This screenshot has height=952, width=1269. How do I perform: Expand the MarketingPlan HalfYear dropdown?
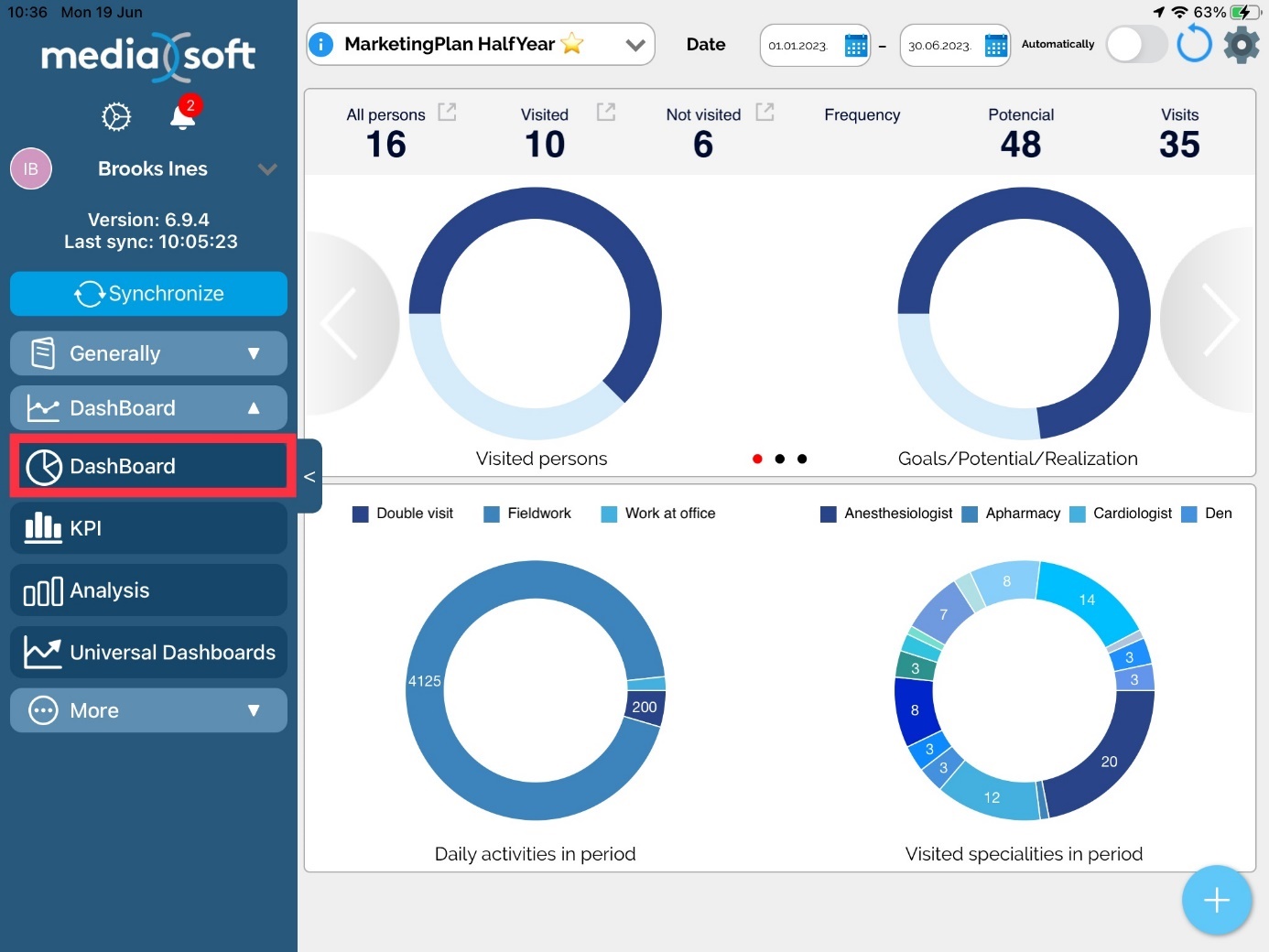pos(635,45)
